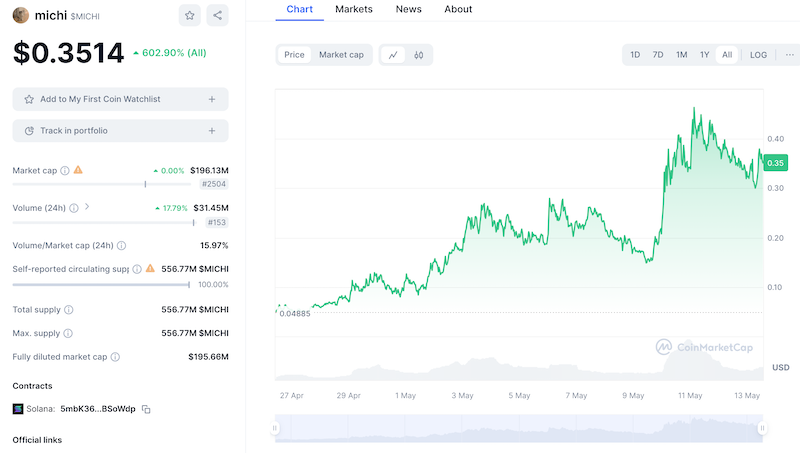Click the 0.04885 starting price label
This screenshot has height=453, width=800.
[x=295, y=314]
